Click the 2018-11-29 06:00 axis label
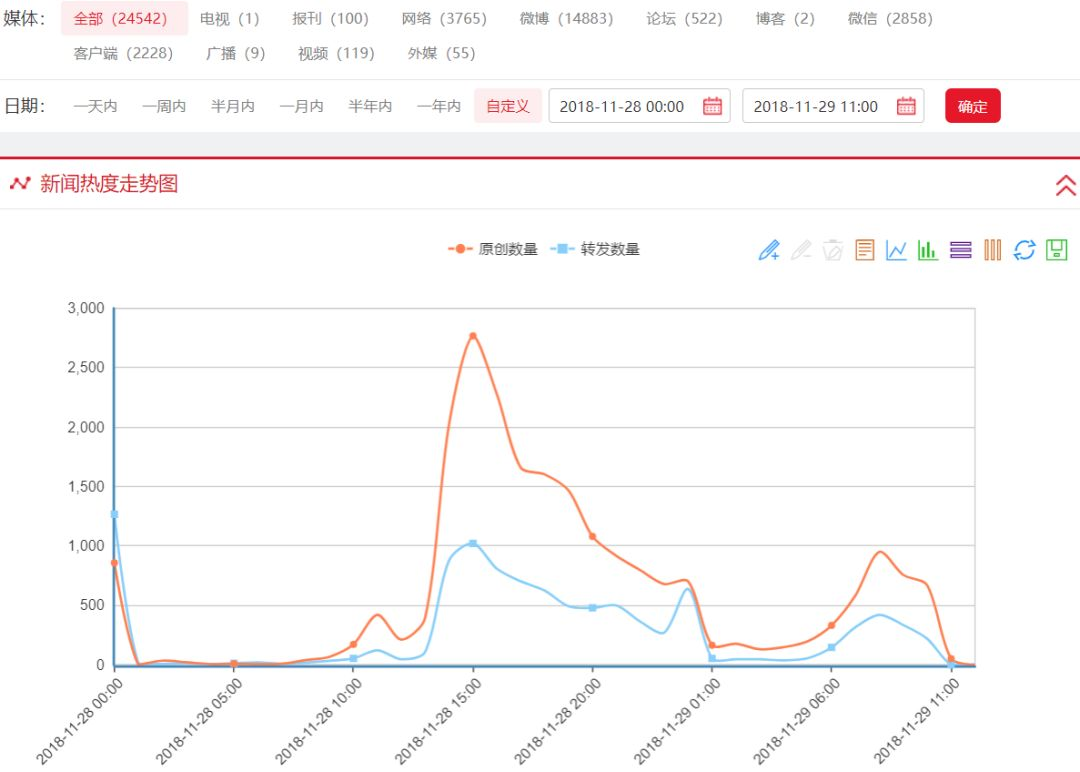The width and height of the screenshot is (1080, 772). (797, 720)
